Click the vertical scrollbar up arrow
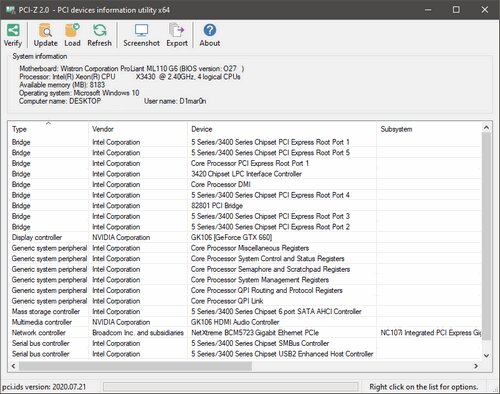This screenshot has width=500, height=394. click(486, 127)
